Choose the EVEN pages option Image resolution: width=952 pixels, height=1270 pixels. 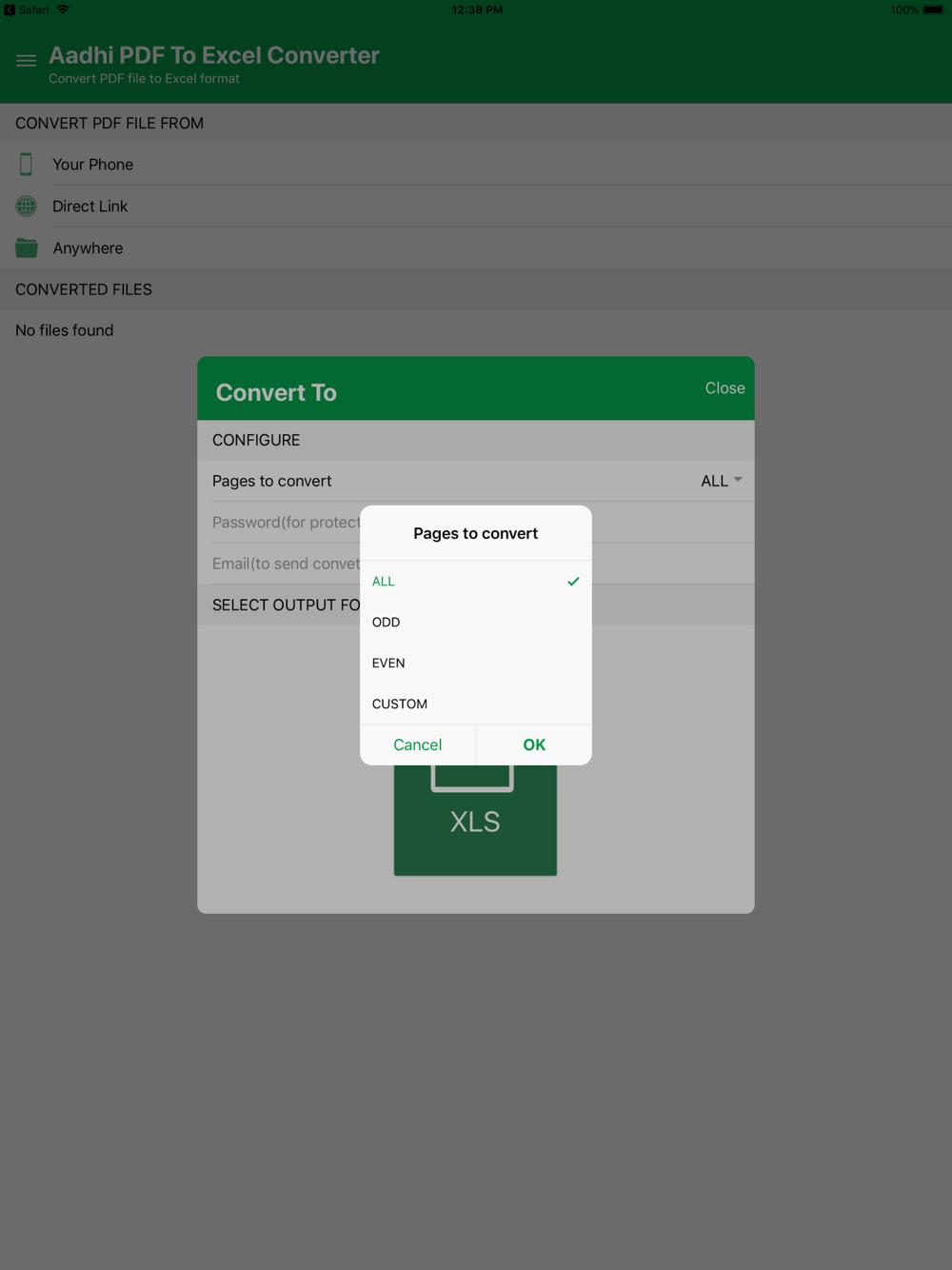[x=476, y=663]
